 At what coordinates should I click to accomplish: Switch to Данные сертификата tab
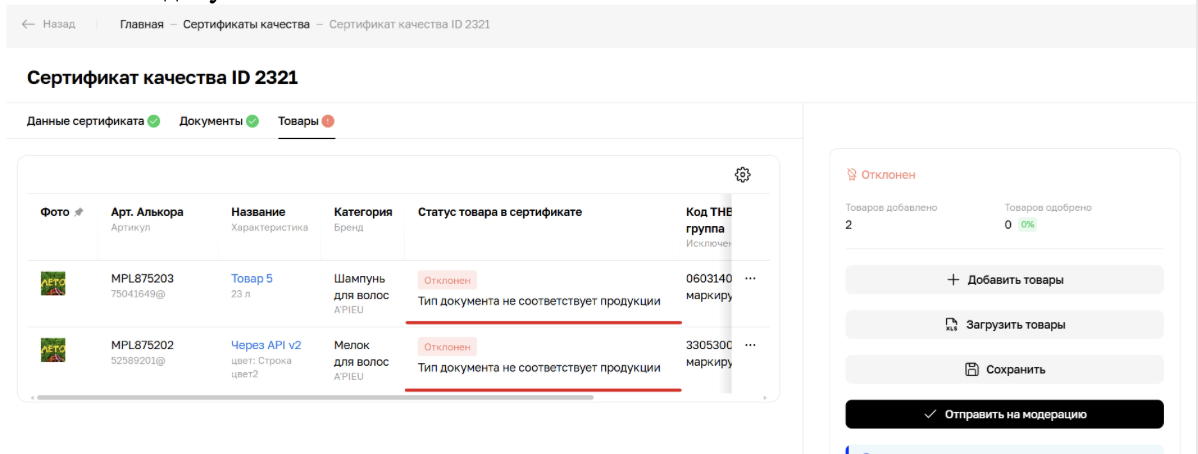tap(86, 121)
